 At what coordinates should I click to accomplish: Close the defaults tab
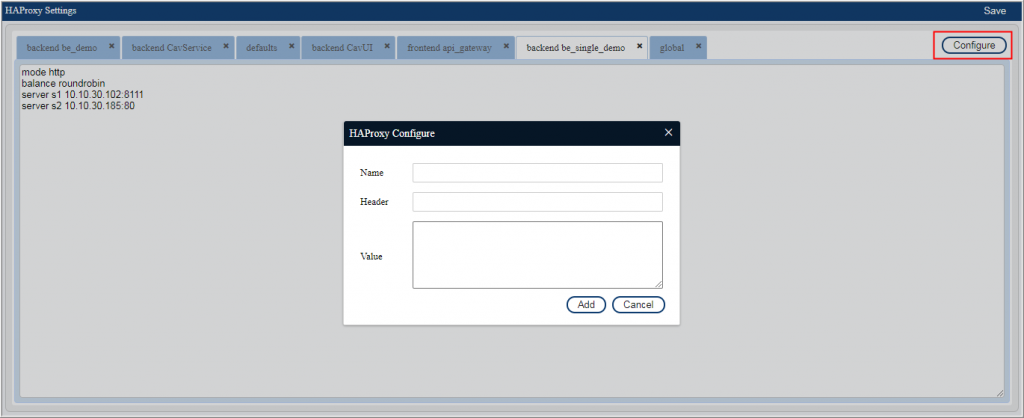coord(291,46)
